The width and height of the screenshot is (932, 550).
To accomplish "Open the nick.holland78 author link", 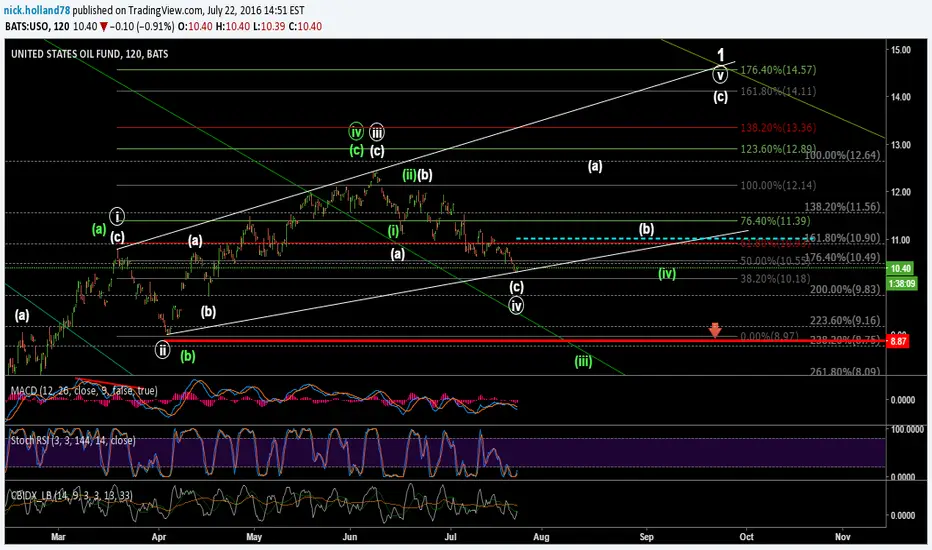I will [x=37, y=10].
